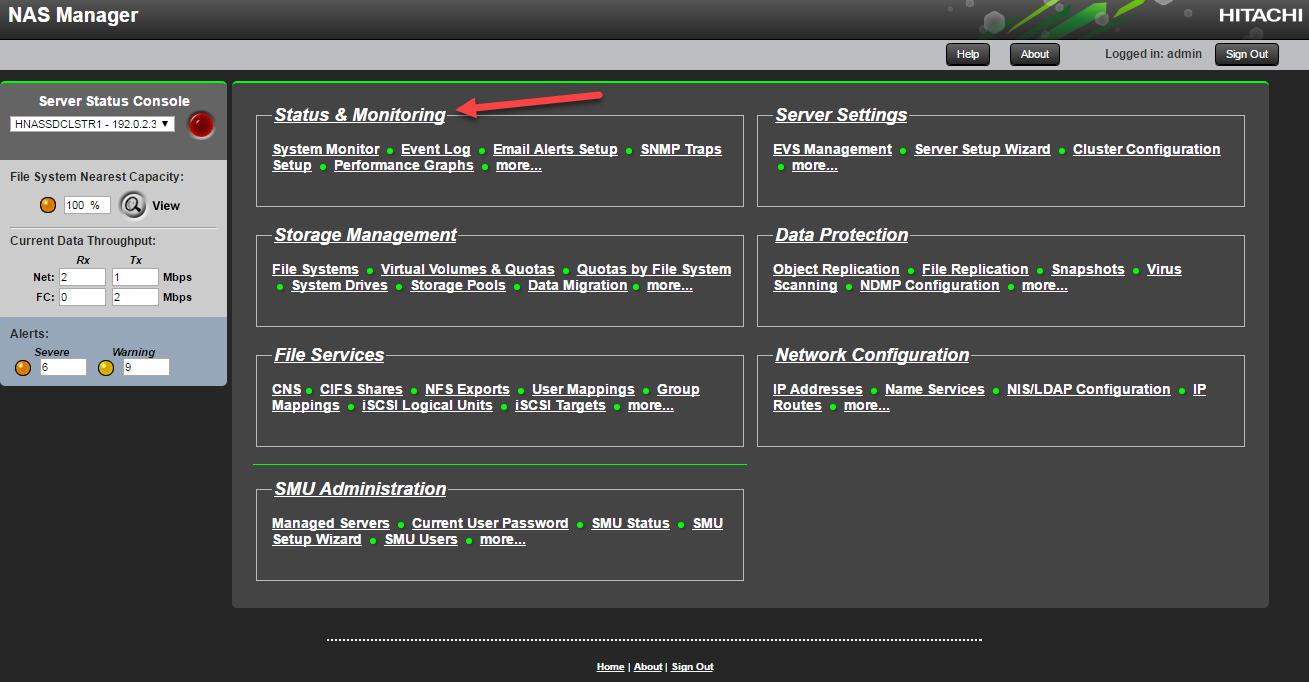Open the System Monitor link
Screen dimensions: 1309x682
pos(326,149)
